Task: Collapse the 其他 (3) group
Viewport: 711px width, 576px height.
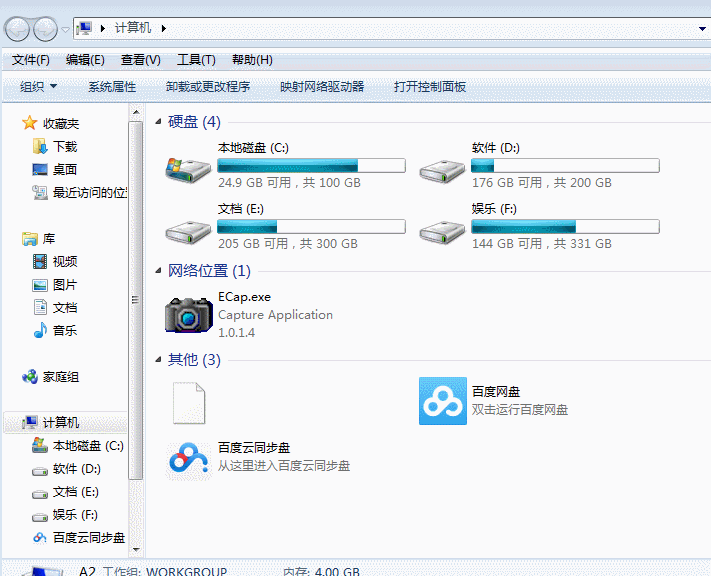Action: [158, 360]
